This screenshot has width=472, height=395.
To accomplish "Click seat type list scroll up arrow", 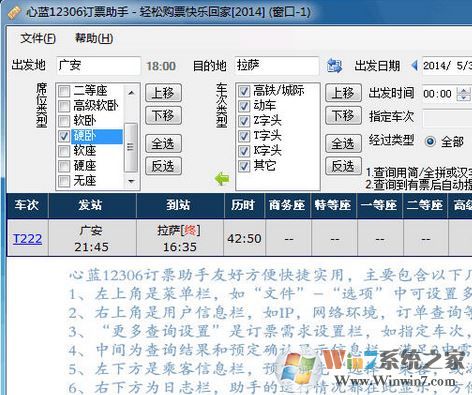I will [131, 92].
